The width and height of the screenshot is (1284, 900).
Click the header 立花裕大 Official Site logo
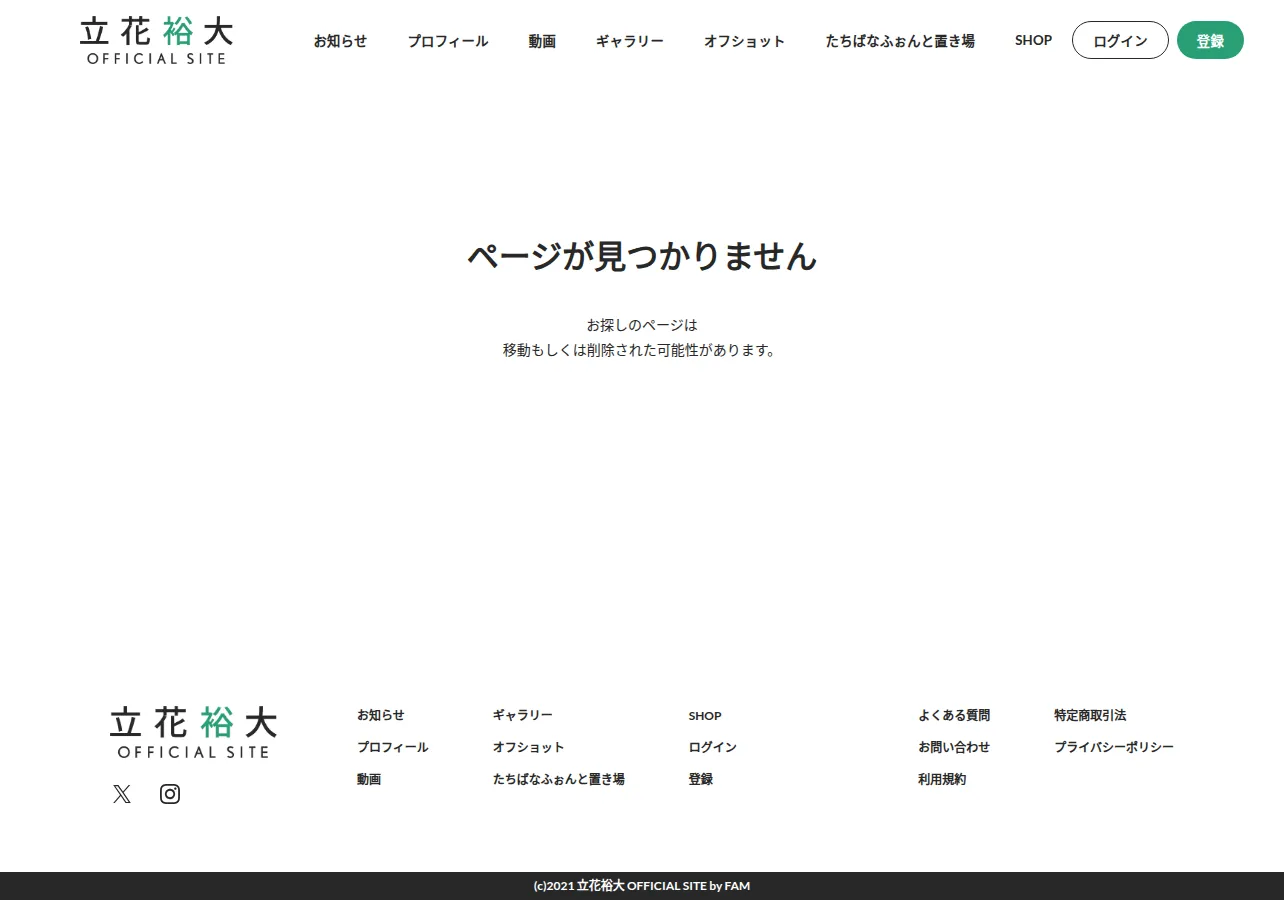(156, 40)
